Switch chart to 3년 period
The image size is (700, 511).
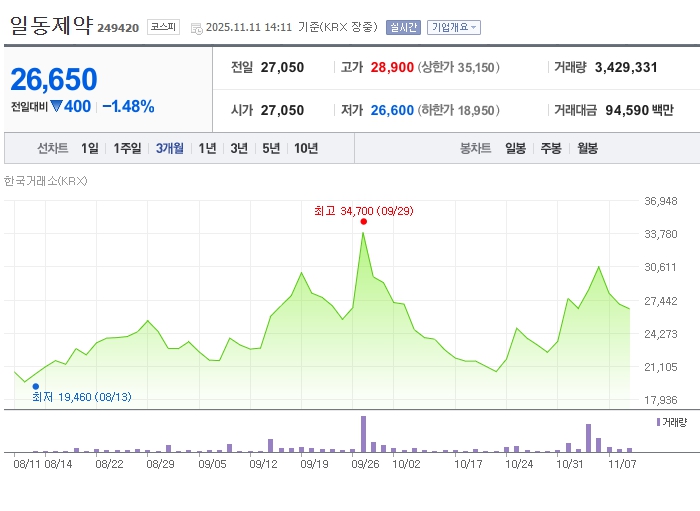point(239,148)
